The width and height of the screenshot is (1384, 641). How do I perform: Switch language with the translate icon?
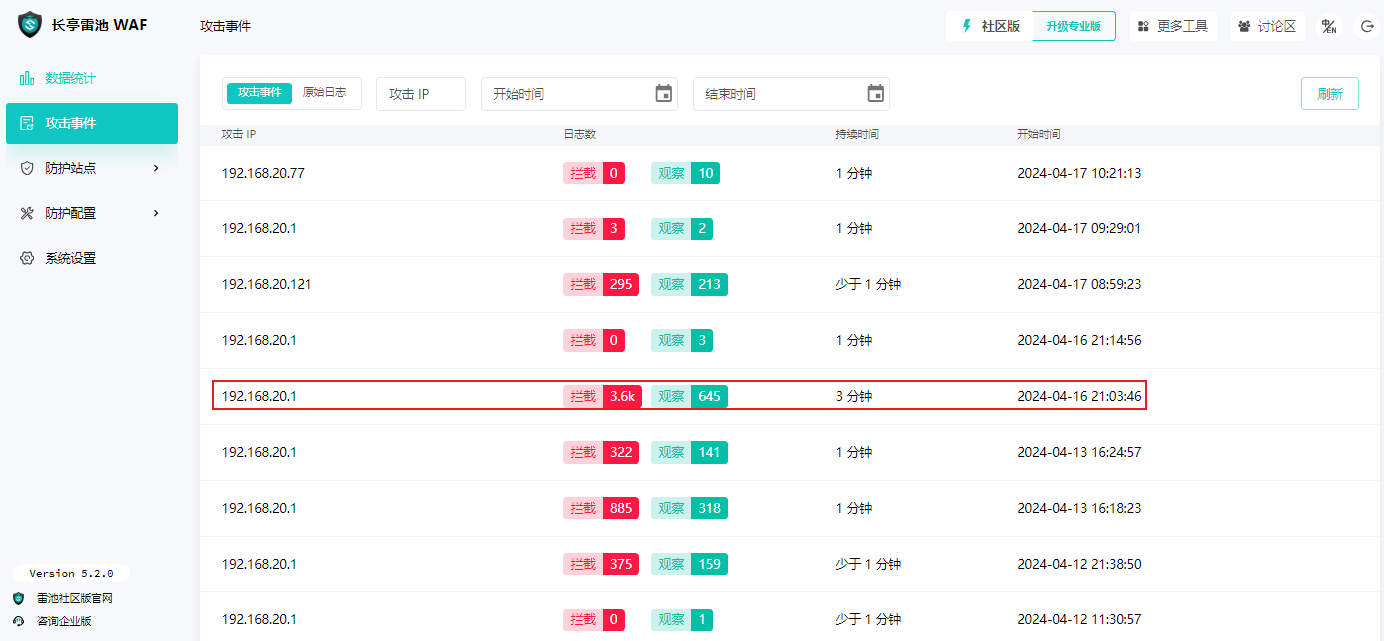(1329, 27)
